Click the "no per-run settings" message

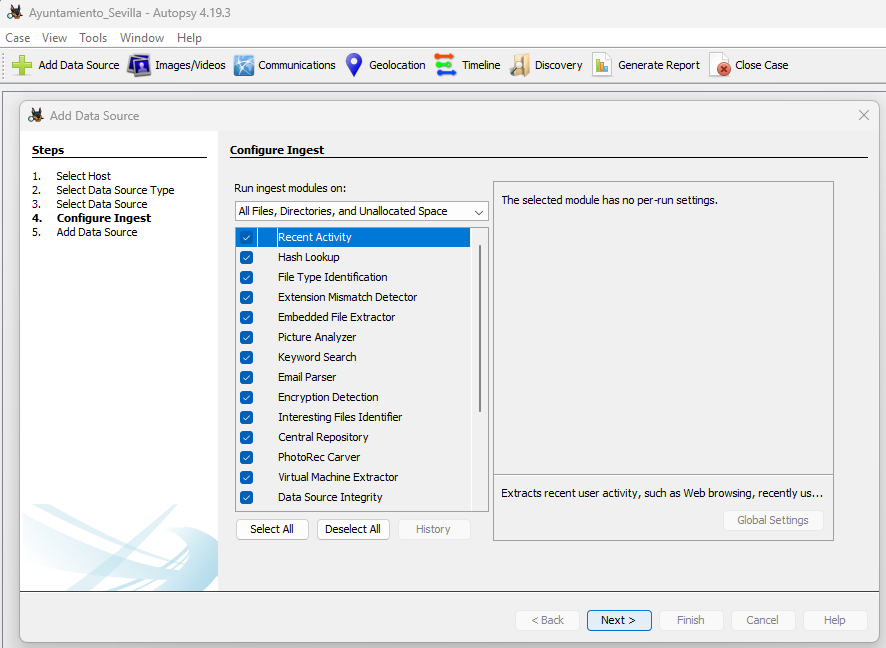click(x=609, y=201)
